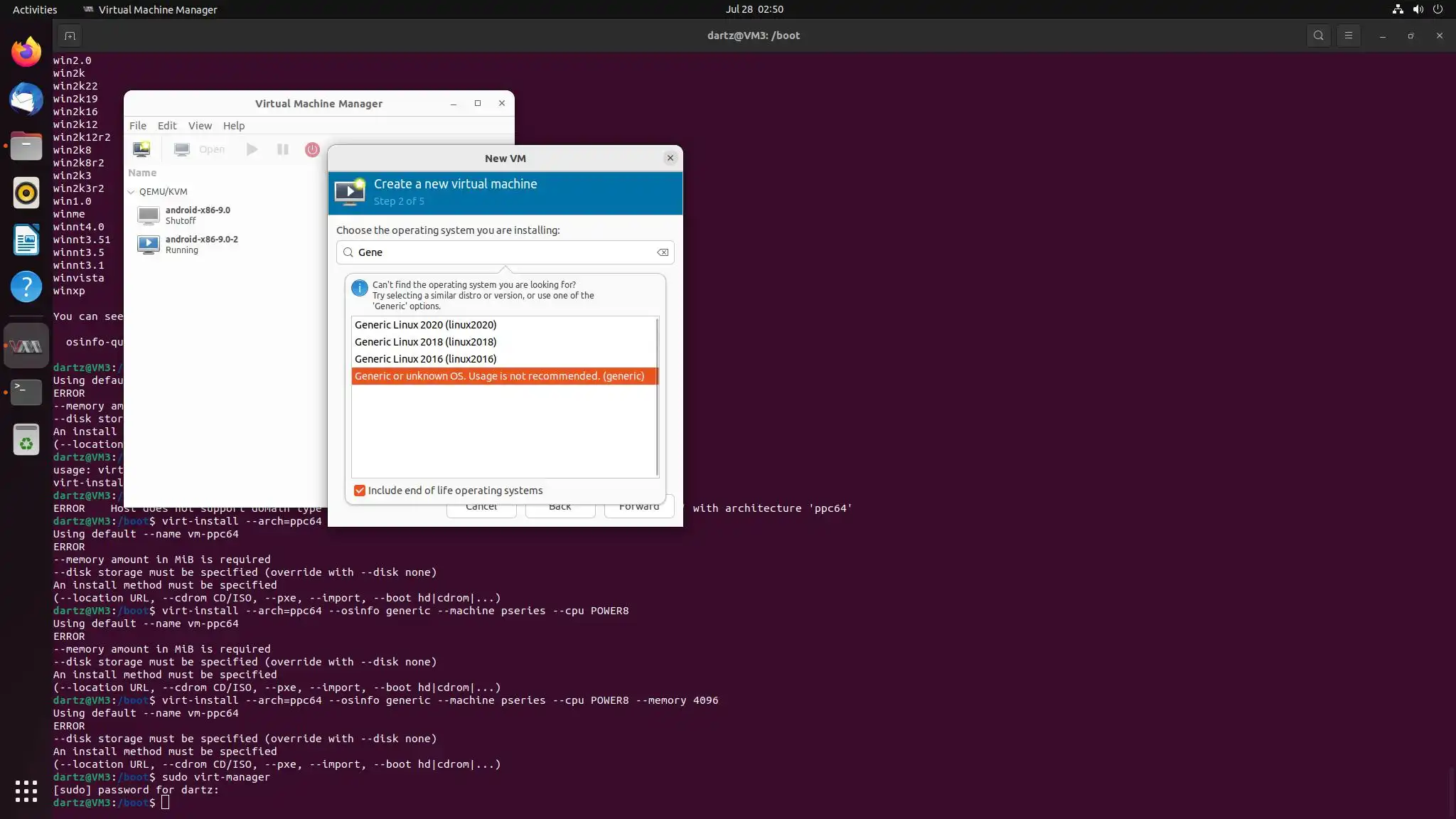Select the android-x86-9.0-2 running VM
This screenshot has height=819, width=1456.
pyautogui.click(x=201, y=244)
